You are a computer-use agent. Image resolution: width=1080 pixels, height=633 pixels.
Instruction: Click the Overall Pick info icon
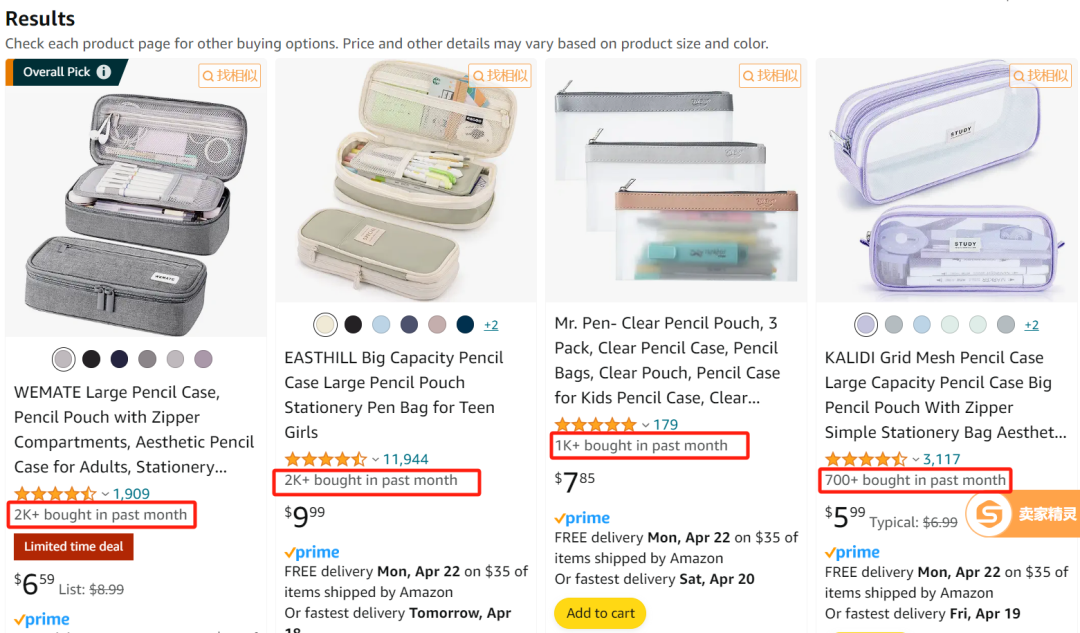tap(104, 72)
